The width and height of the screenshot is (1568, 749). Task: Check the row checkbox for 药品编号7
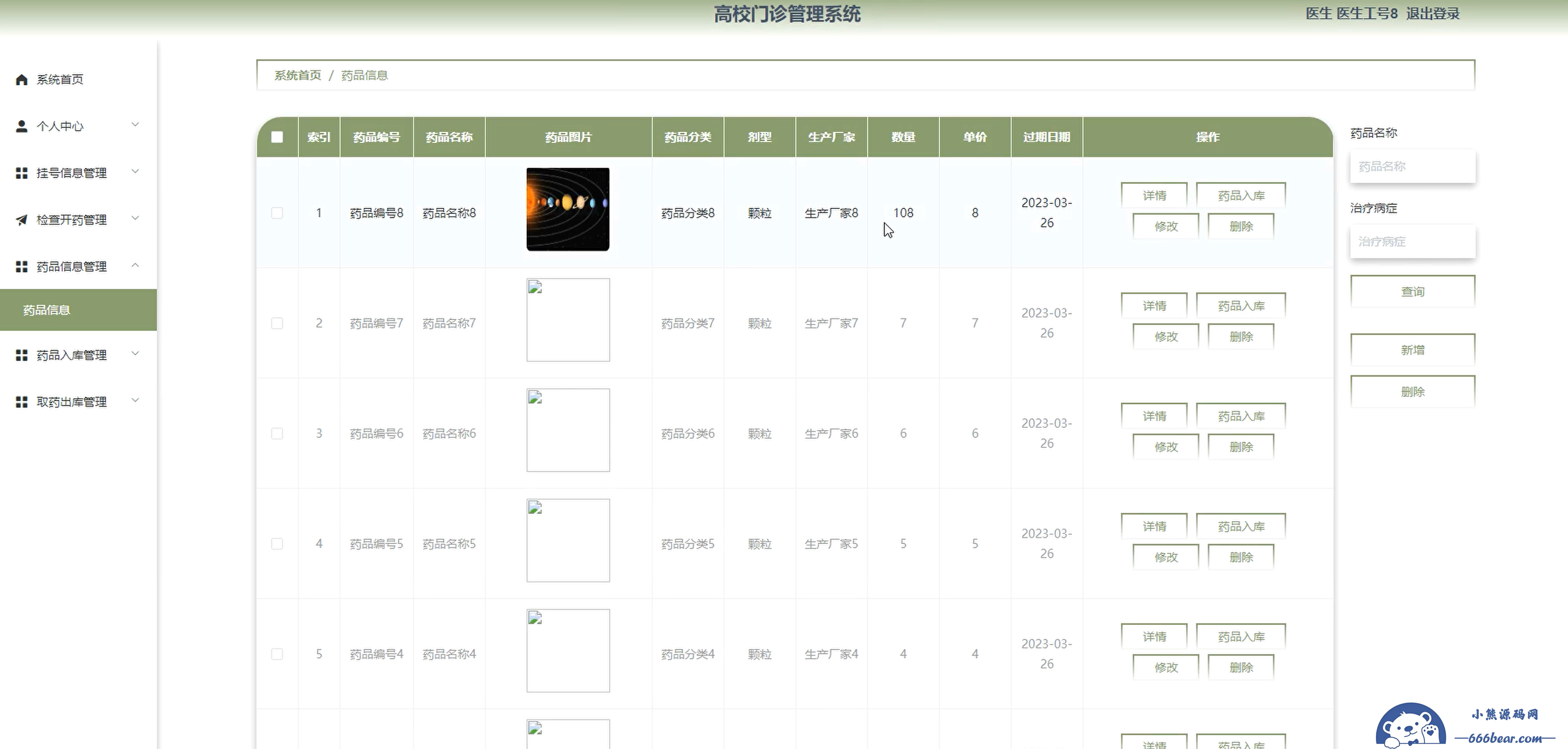[x=277, y=323]
